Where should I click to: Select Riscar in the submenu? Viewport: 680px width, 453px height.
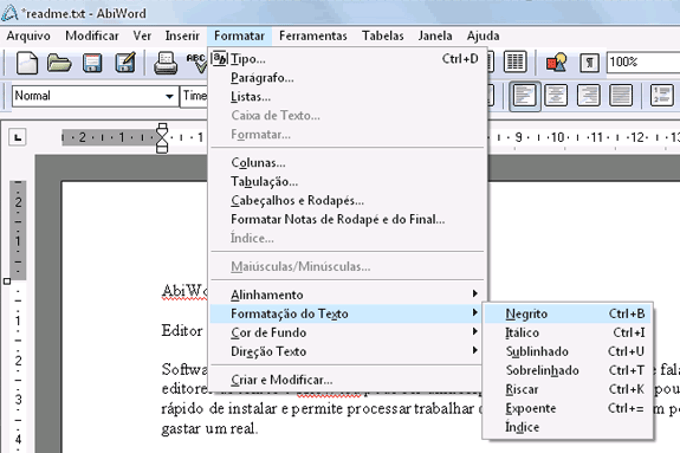click(x=567, y=389)
